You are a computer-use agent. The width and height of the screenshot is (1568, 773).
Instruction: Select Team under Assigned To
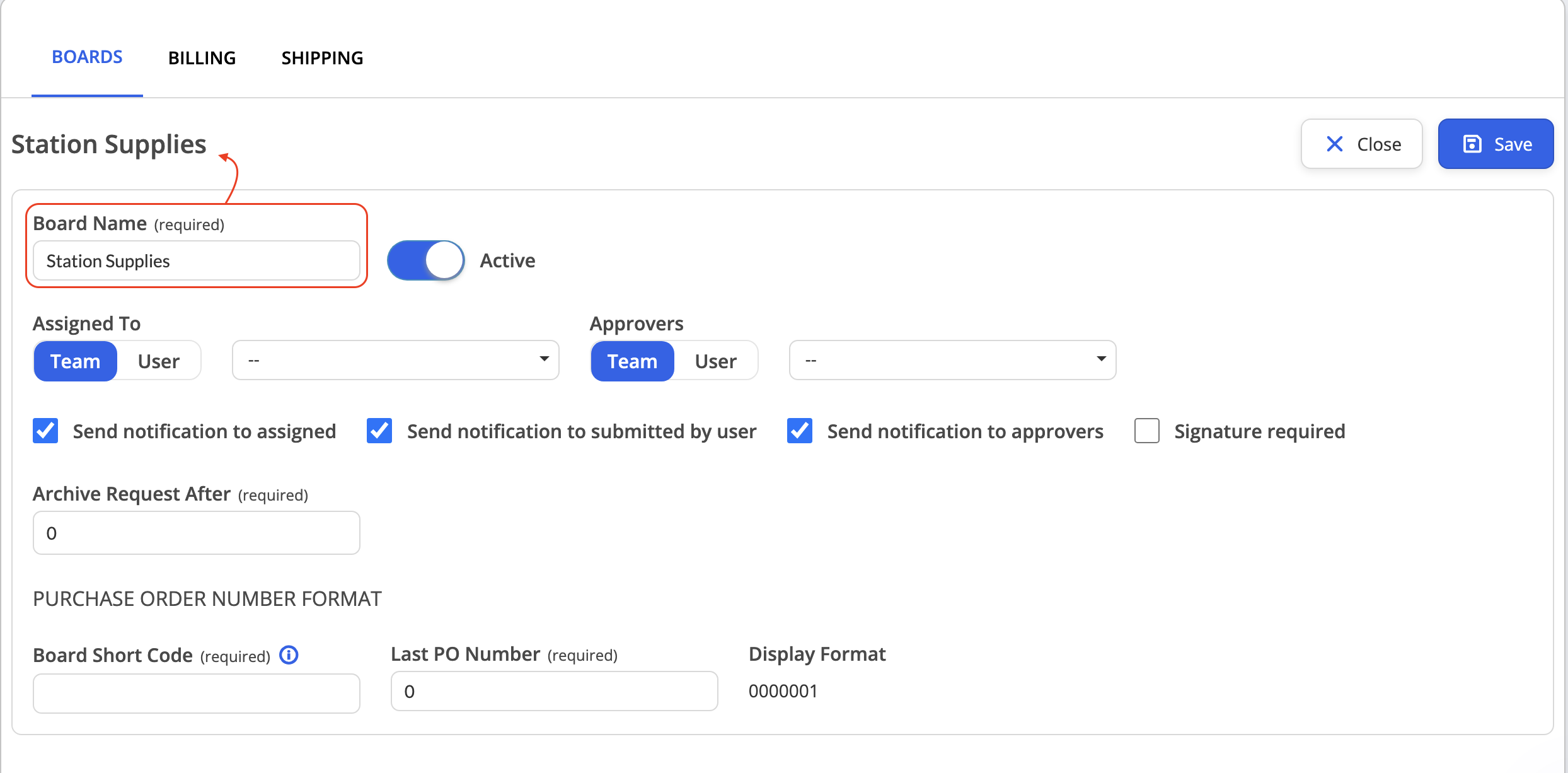tap(76, 361)
